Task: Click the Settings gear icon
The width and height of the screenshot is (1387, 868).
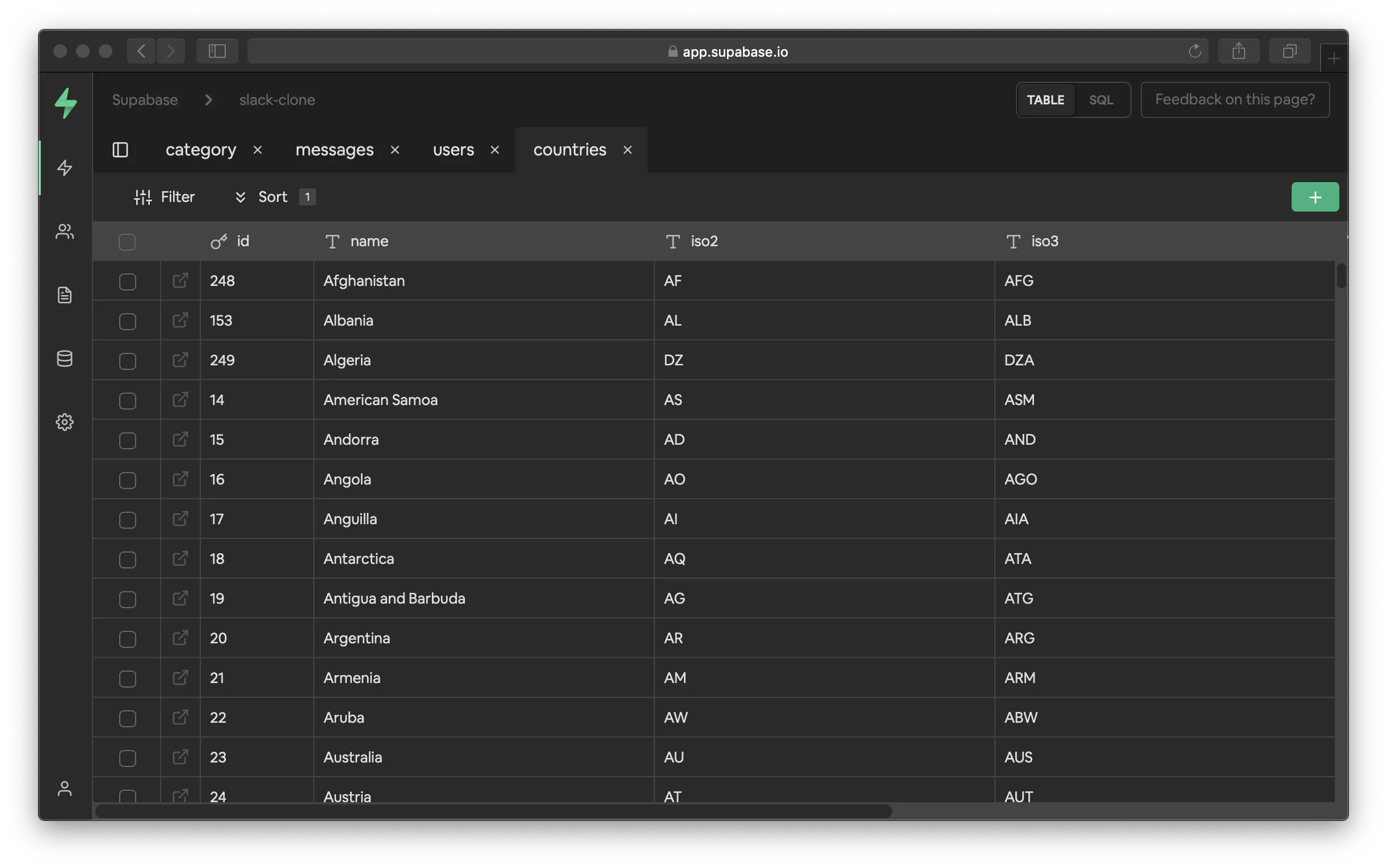Action: point(64,421)
